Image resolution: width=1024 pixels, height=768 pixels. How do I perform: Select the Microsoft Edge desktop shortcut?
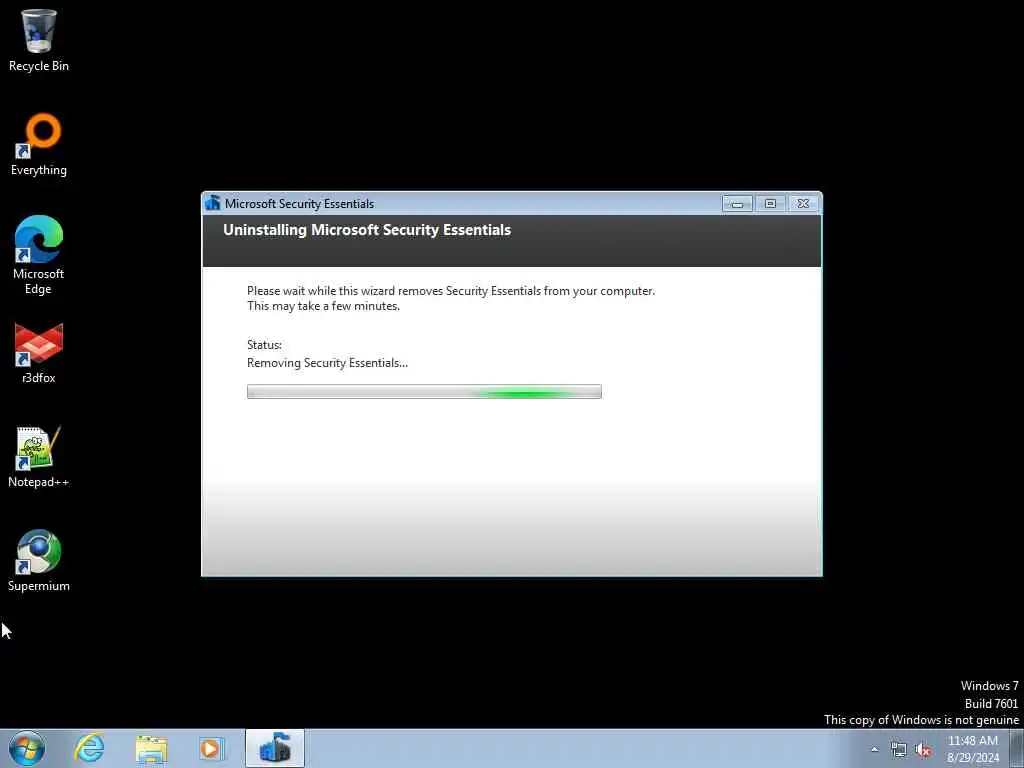click(x=39, y=255)
